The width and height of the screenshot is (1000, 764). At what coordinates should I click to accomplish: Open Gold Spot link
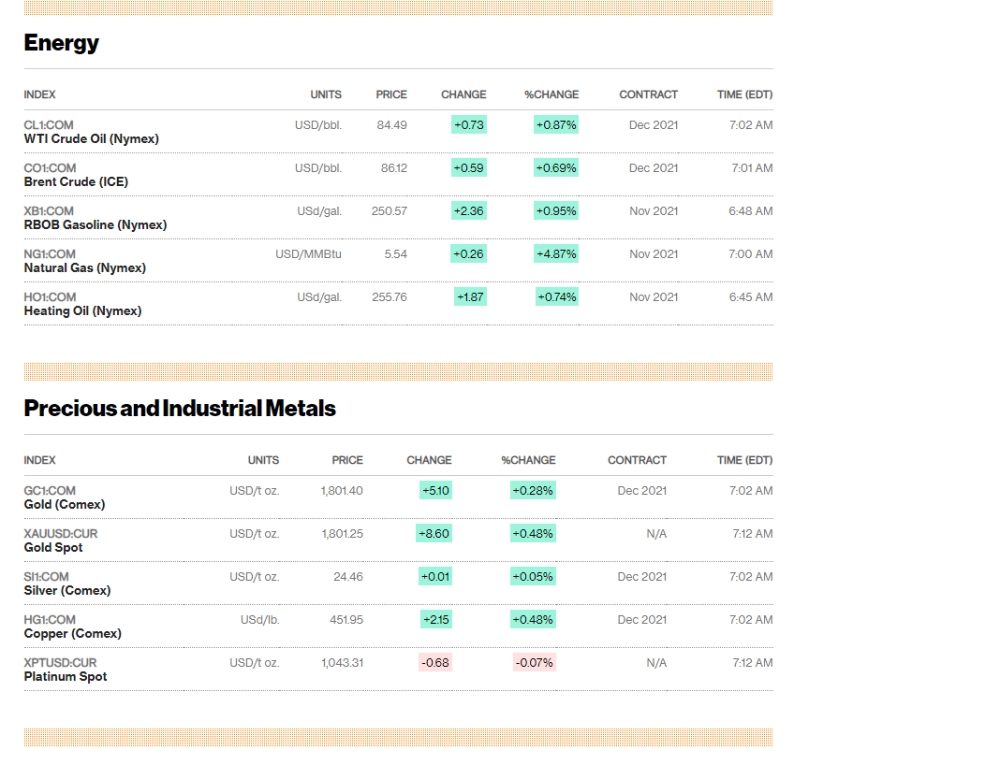[x=54, y=548]
